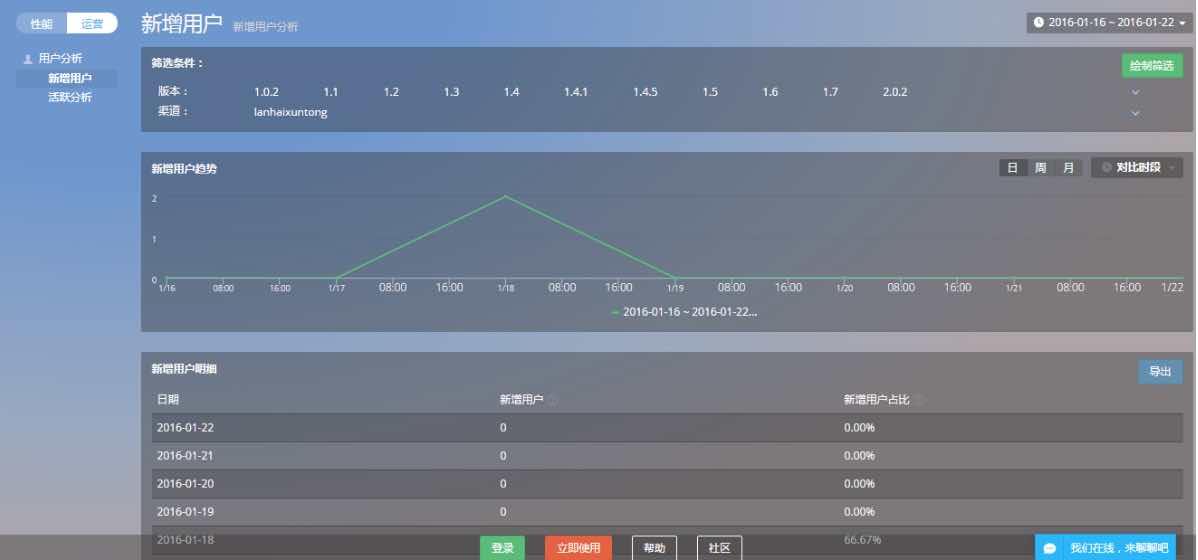This screenshot has width=1198, height=560.
Task: Switch to the 性能 tab
Action: point(41,24)
